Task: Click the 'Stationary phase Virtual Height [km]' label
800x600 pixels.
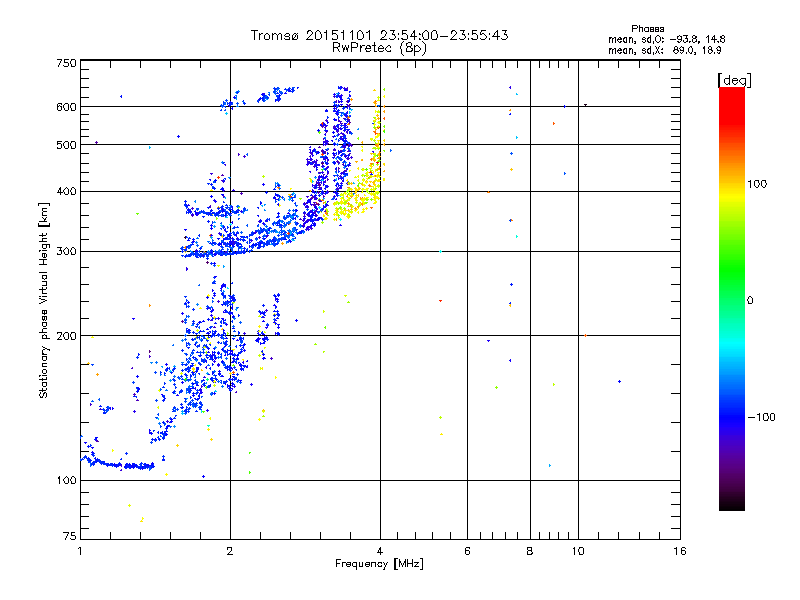Action: pos(44,300)
